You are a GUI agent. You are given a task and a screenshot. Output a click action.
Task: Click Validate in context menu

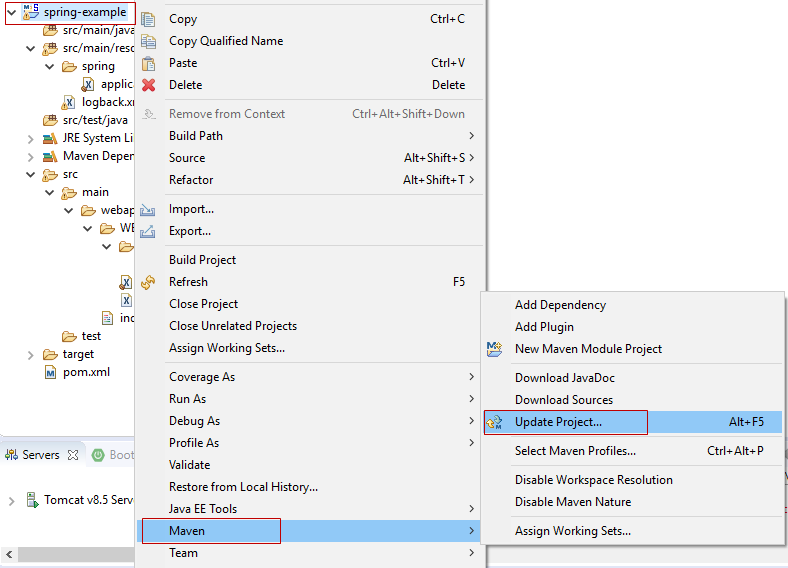(309, 465)
